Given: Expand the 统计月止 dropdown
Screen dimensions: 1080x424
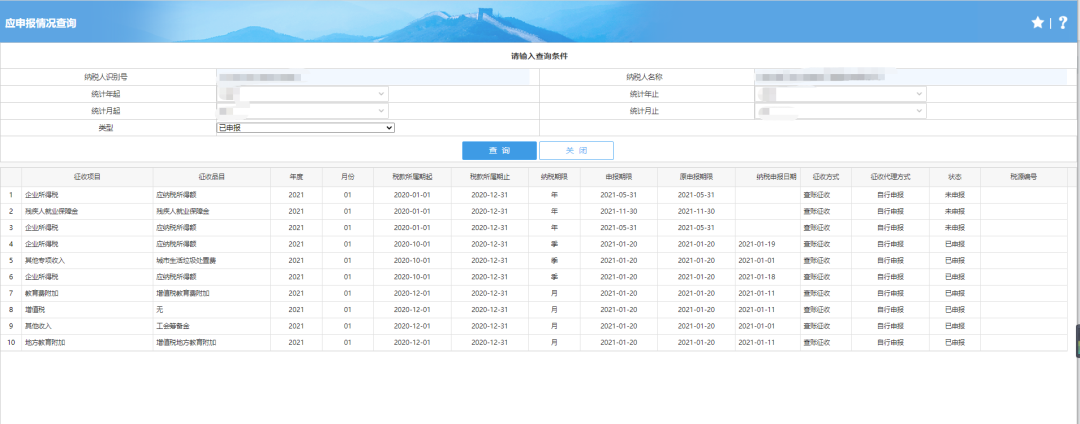Looking at the screenshot, I should 840,111.
